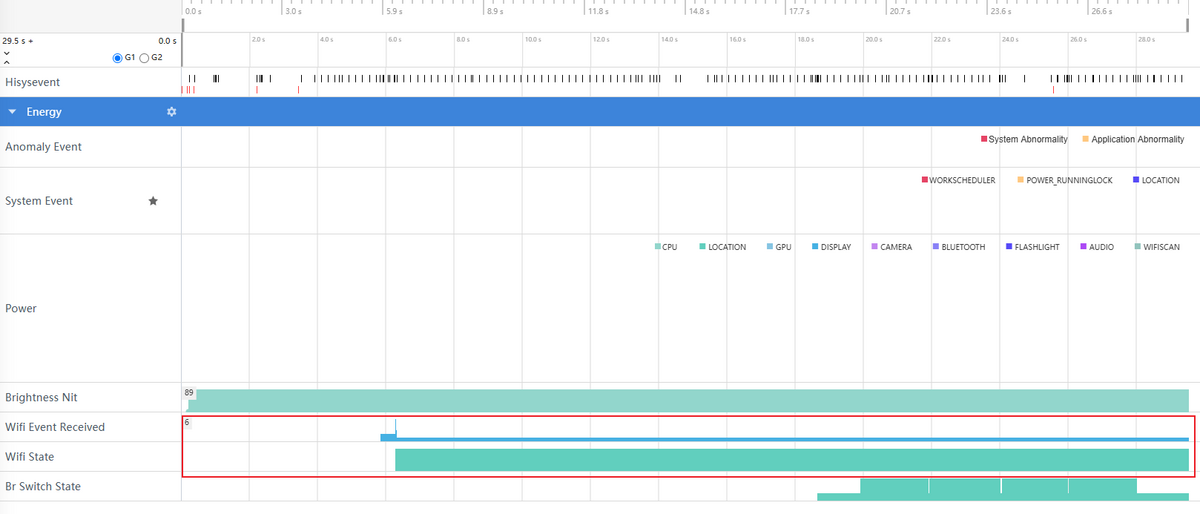Viewport: 1200px width, 514px height.
Task: Click the CPU legend marker in Power
Action: (657, 247)
